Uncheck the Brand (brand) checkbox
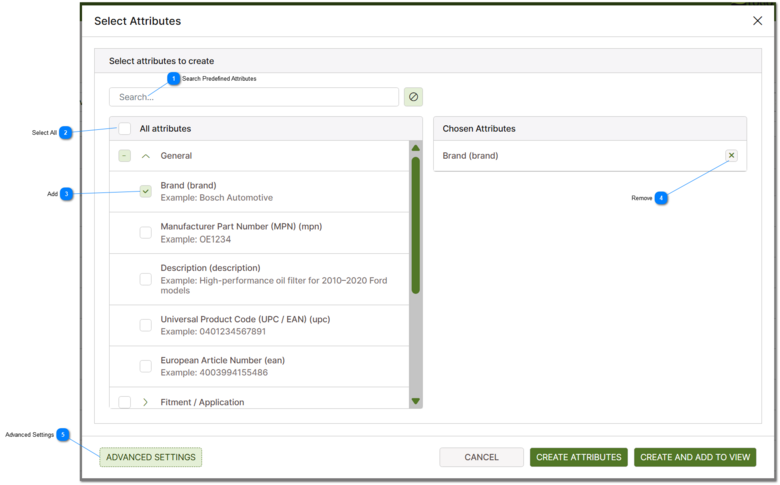This screenshot has width=780, height=485. (145, 191)
